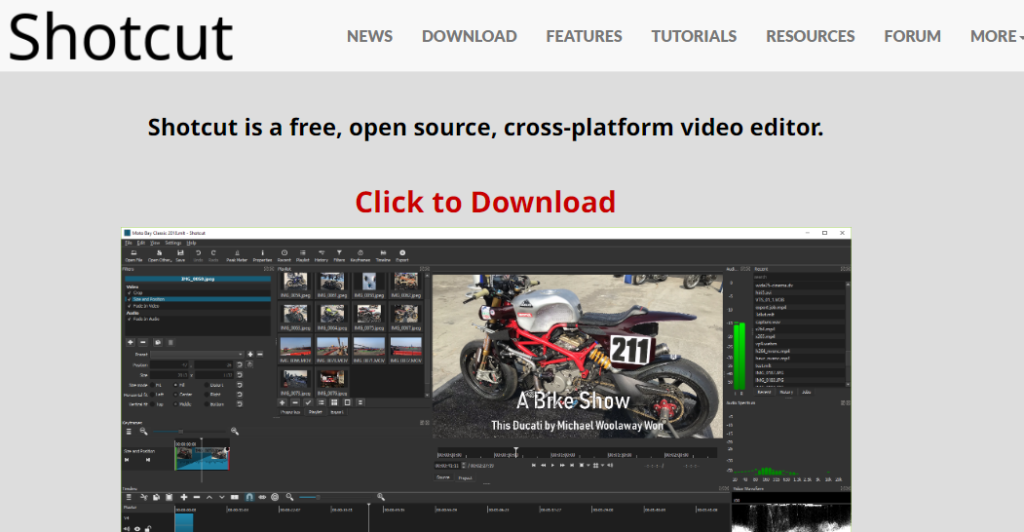Select the Fit size mode radio button
1024x532 pixels.
coord(152,385)
